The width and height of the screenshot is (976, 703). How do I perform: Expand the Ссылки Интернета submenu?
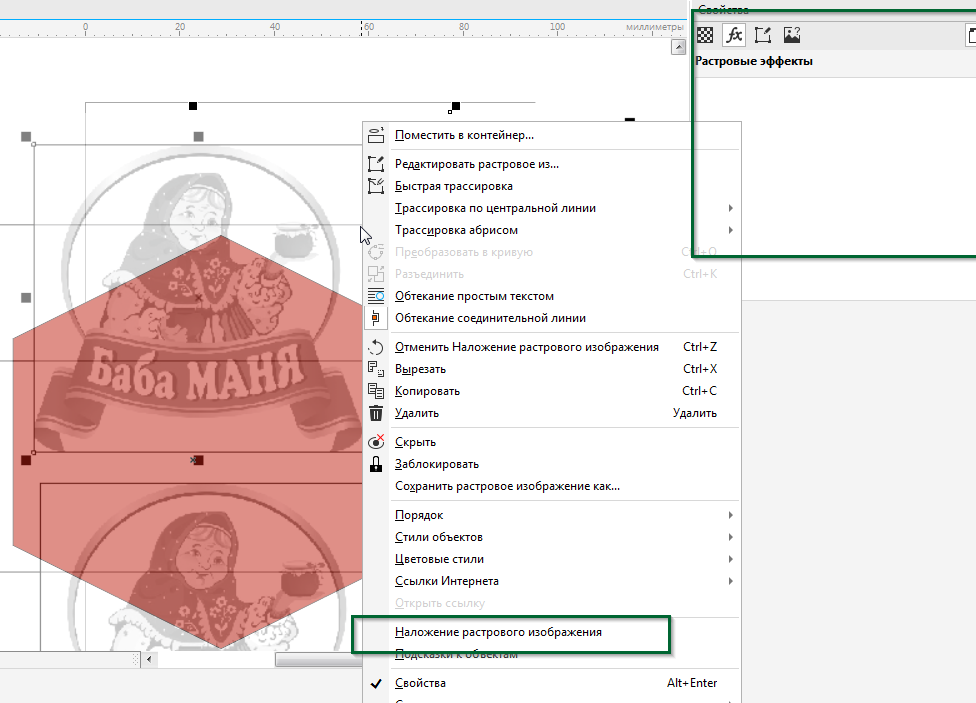(x=551, y=581)
